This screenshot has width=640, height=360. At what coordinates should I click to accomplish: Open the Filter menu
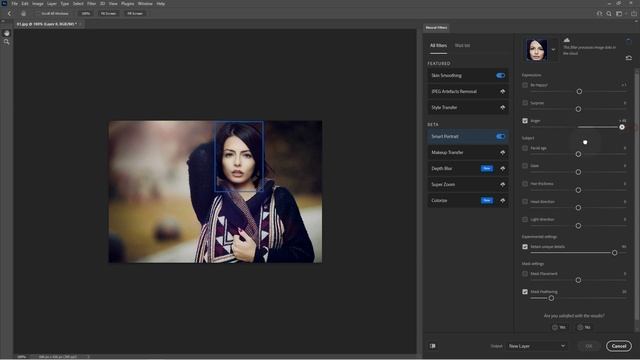point(91,4)
